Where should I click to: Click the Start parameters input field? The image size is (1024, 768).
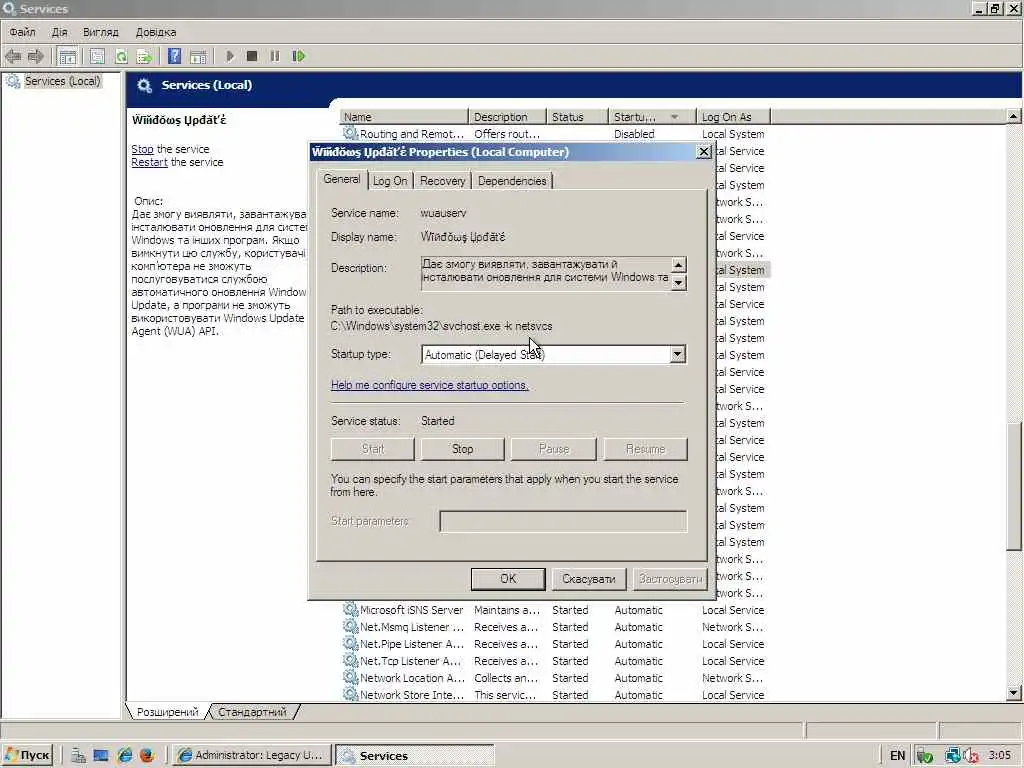click(563, 521)
